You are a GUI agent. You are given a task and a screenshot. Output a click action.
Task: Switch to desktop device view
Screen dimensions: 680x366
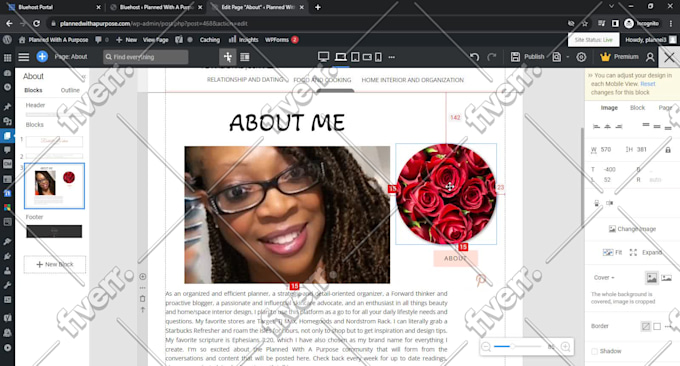324,57
